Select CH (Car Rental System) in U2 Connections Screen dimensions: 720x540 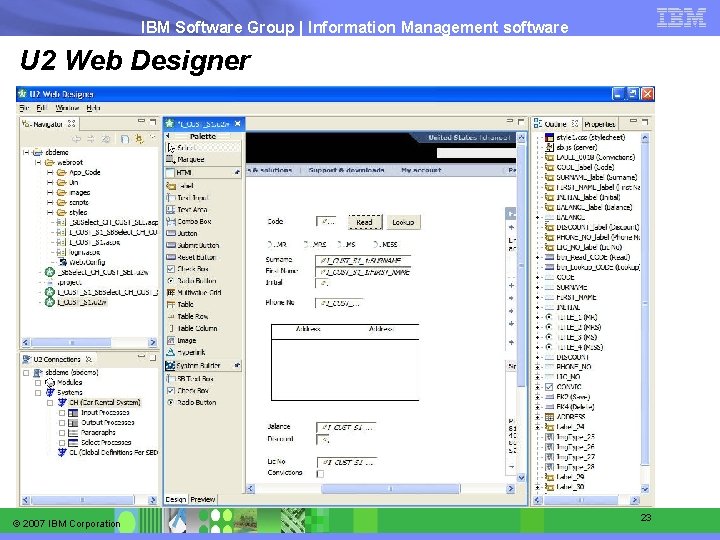(104, 403)
